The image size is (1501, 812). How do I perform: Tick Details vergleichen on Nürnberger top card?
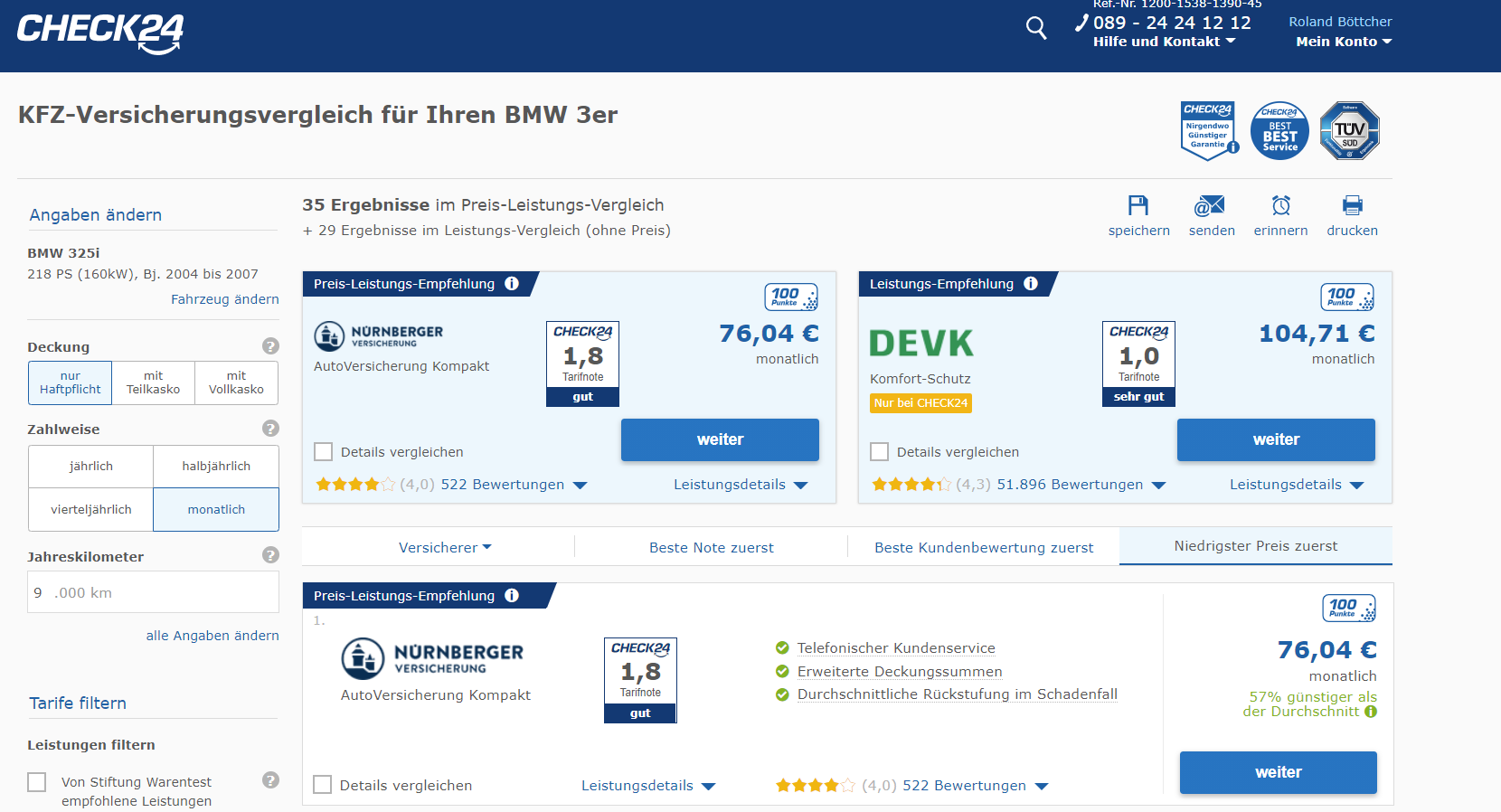323,451
